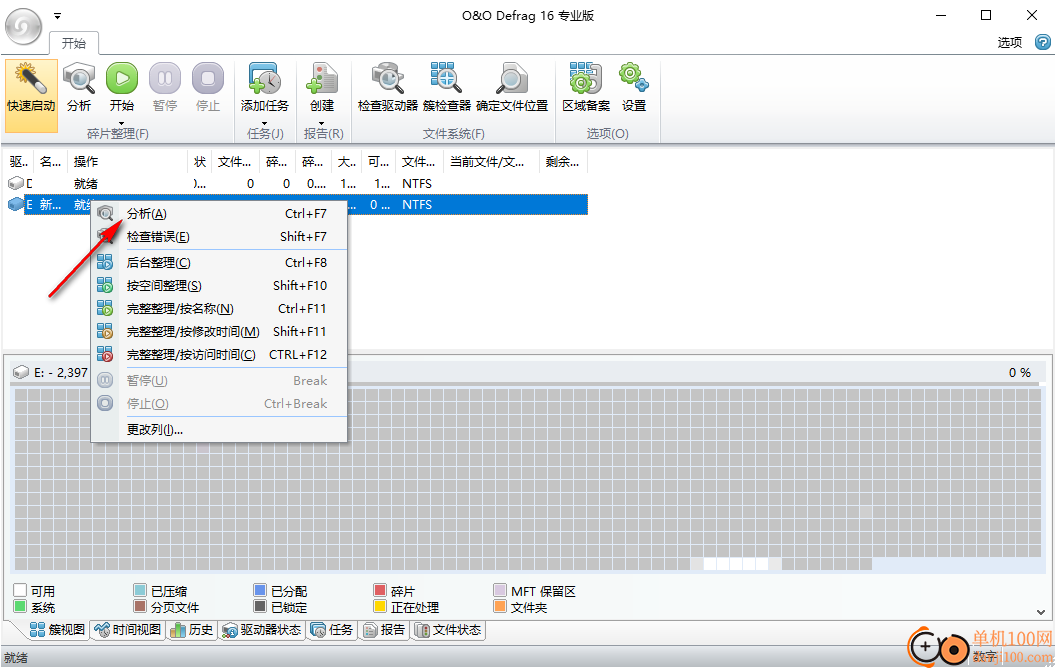This screenshot has height=668, width=1056.
Task: Open the 开始 ribbon tab
Action: (74, 43)
